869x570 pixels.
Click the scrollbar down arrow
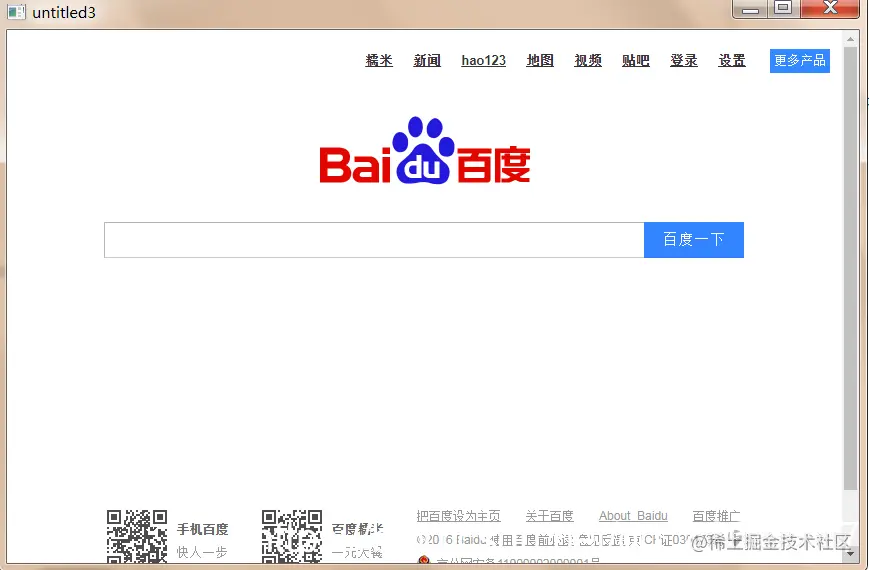[851, 553]
